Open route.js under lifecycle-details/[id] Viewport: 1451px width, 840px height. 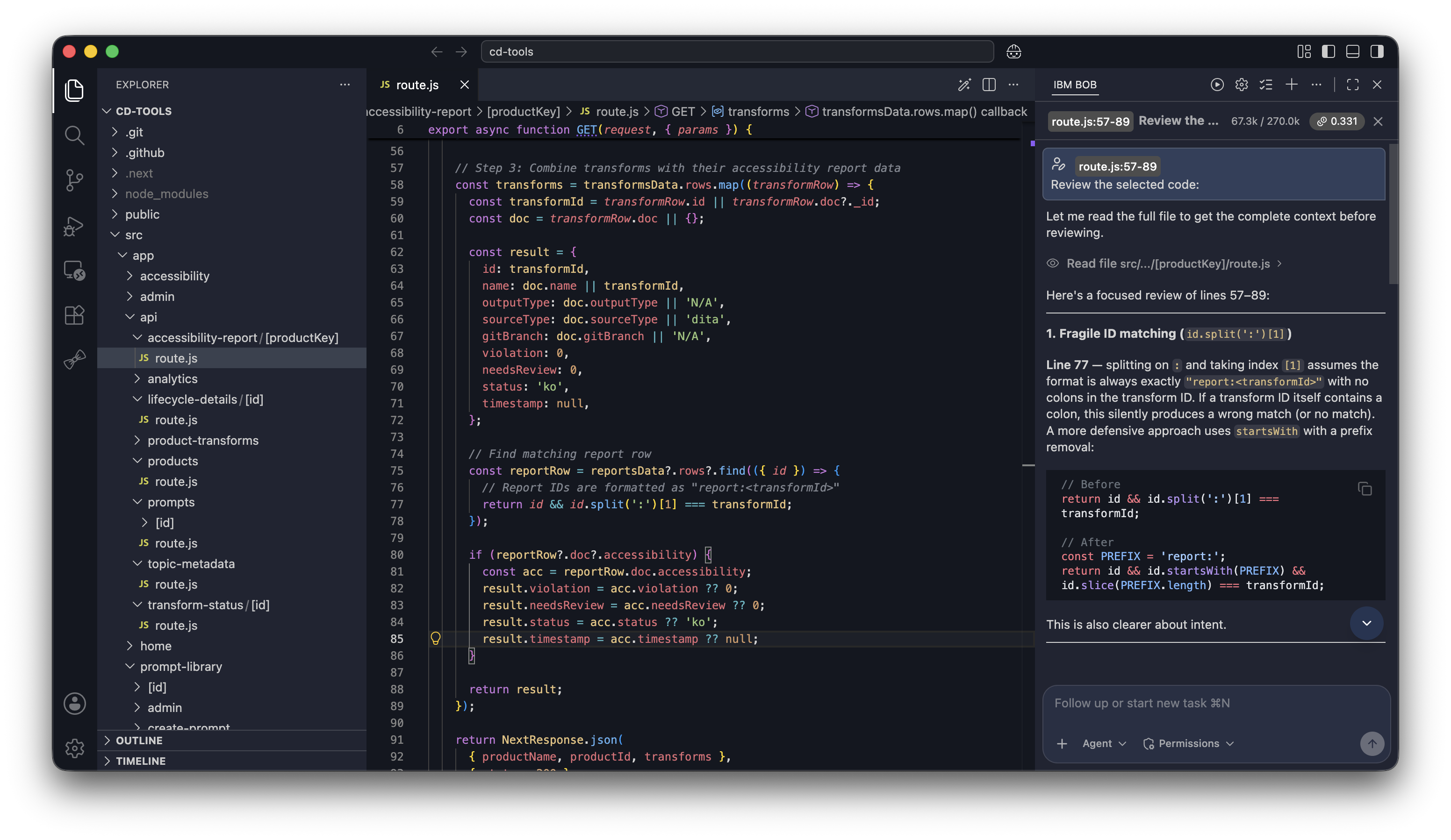pyautogui.click(x=231, y=420)
